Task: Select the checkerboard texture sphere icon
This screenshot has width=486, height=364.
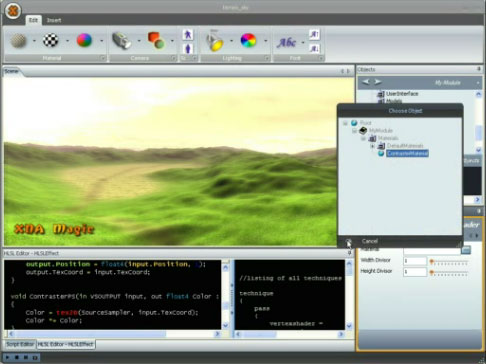Action: 51,41
